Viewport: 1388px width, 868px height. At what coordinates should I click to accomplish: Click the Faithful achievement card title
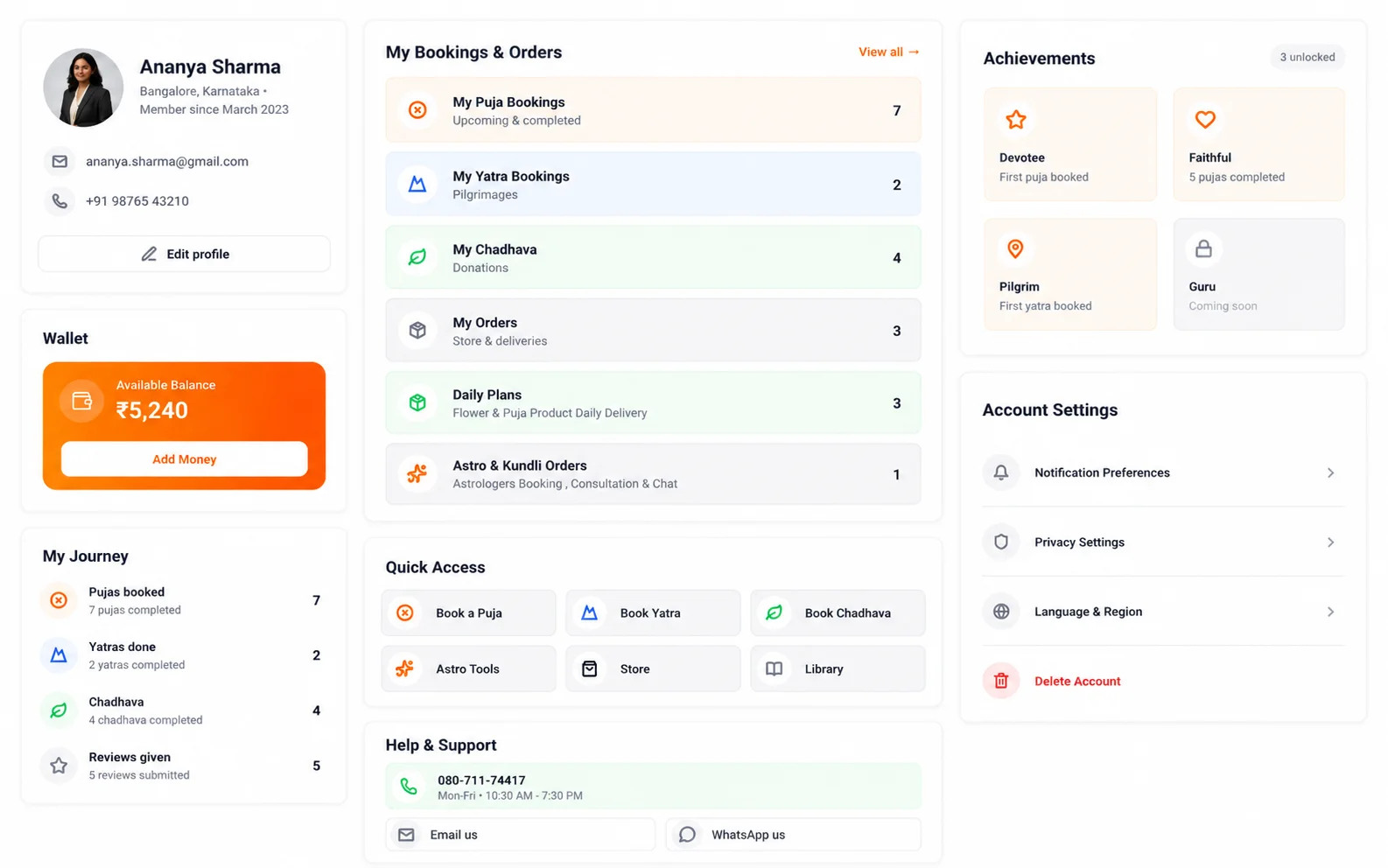[1209, 157]
